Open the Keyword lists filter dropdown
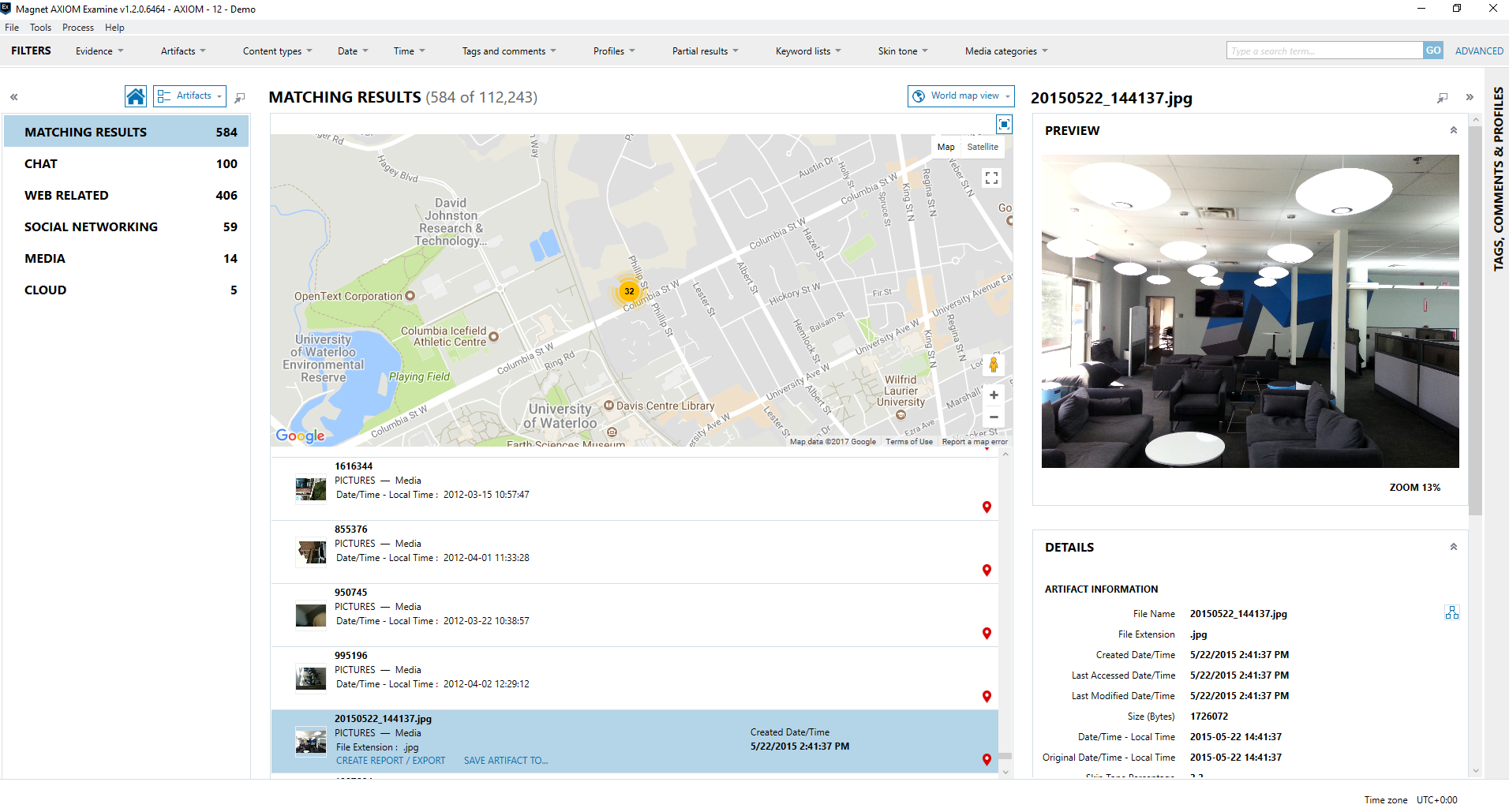The width and height of the screenshot is (1509, 812). tap(808, 51)
